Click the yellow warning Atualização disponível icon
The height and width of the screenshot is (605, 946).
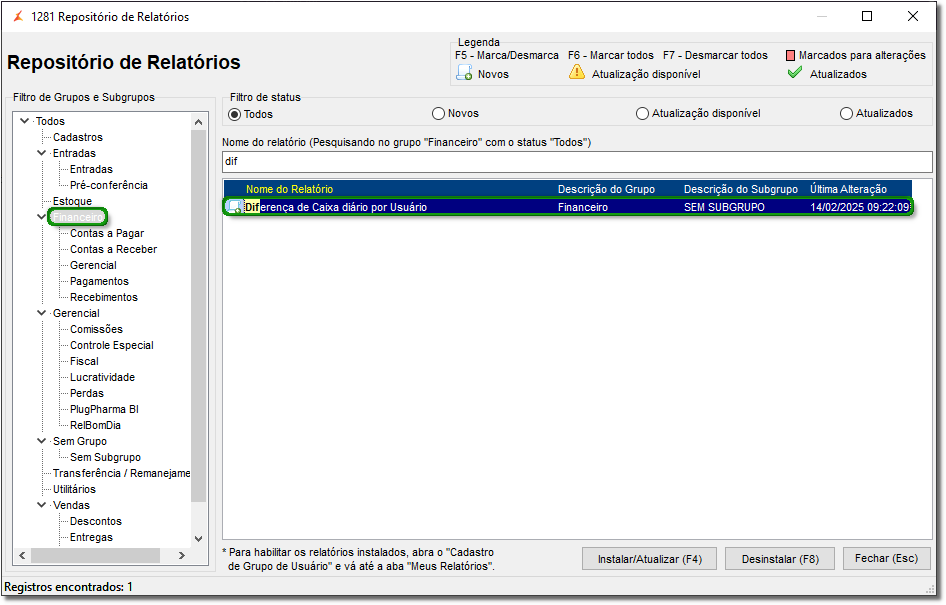pos(577,72)
